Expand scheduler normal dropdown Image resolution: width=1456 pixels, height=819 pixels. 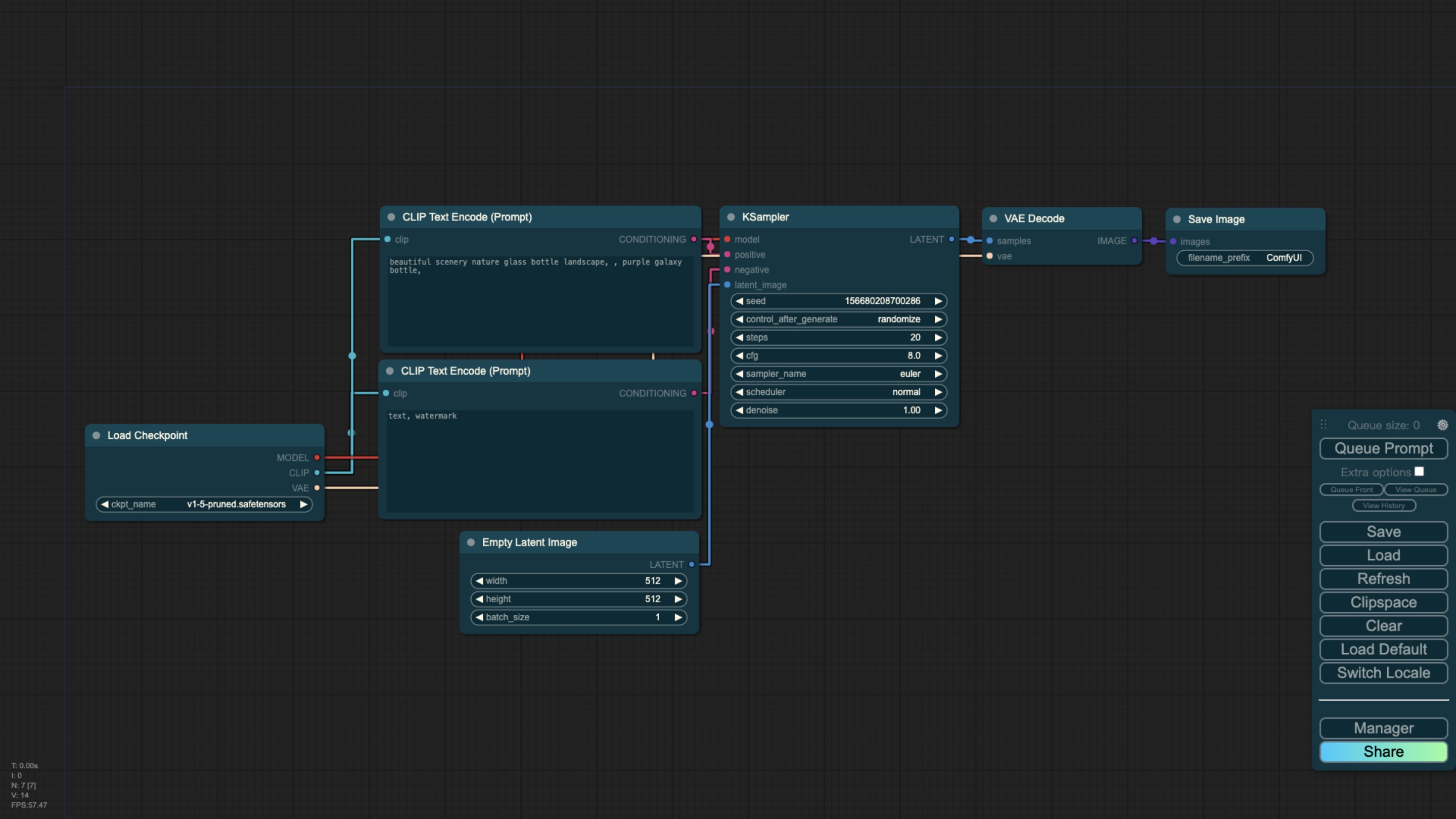tap(838, 391)
